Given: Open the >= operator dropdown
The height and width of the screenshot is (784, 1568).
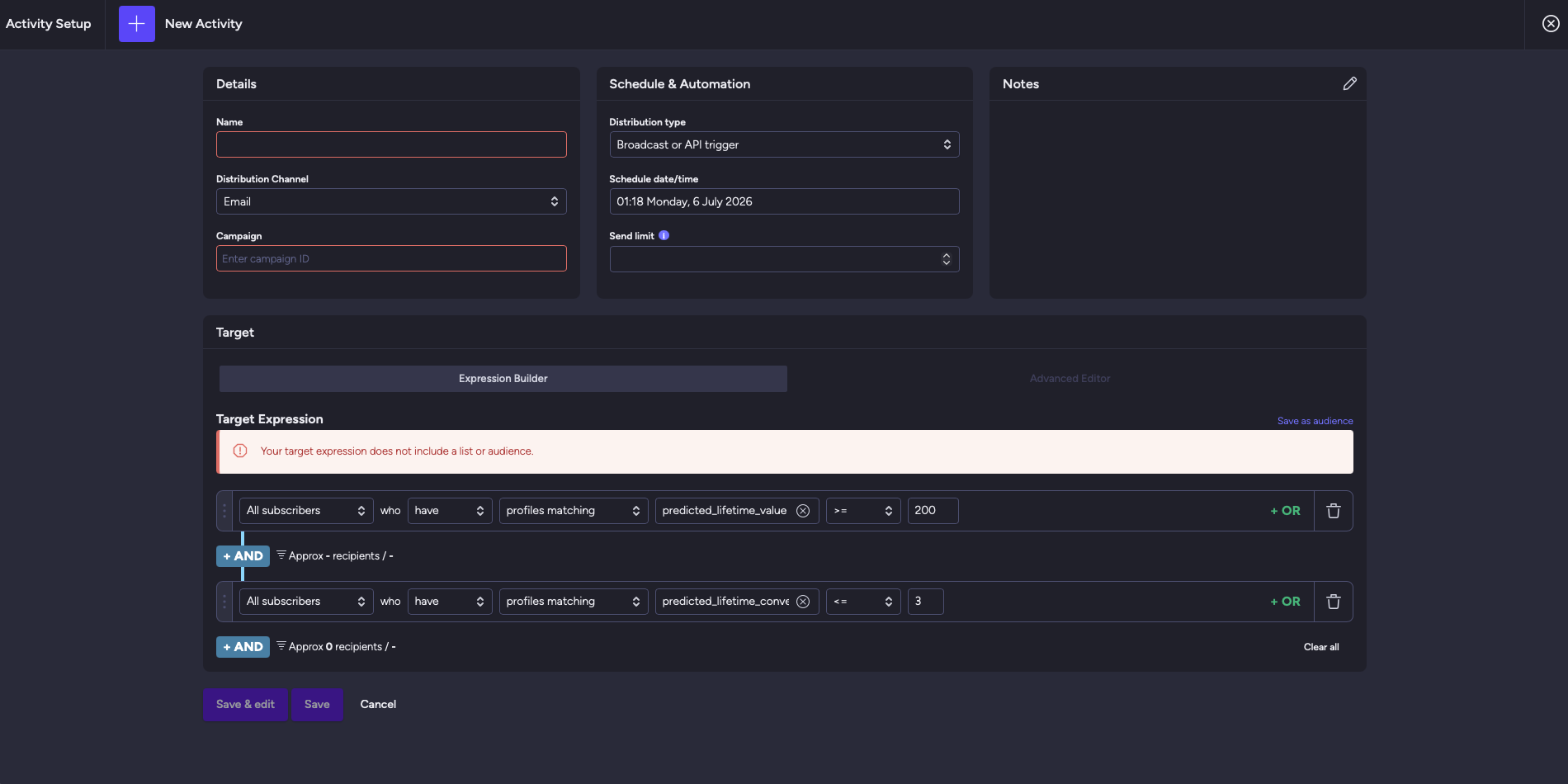Looking at the screenshot, I should (x=863, y=511).
